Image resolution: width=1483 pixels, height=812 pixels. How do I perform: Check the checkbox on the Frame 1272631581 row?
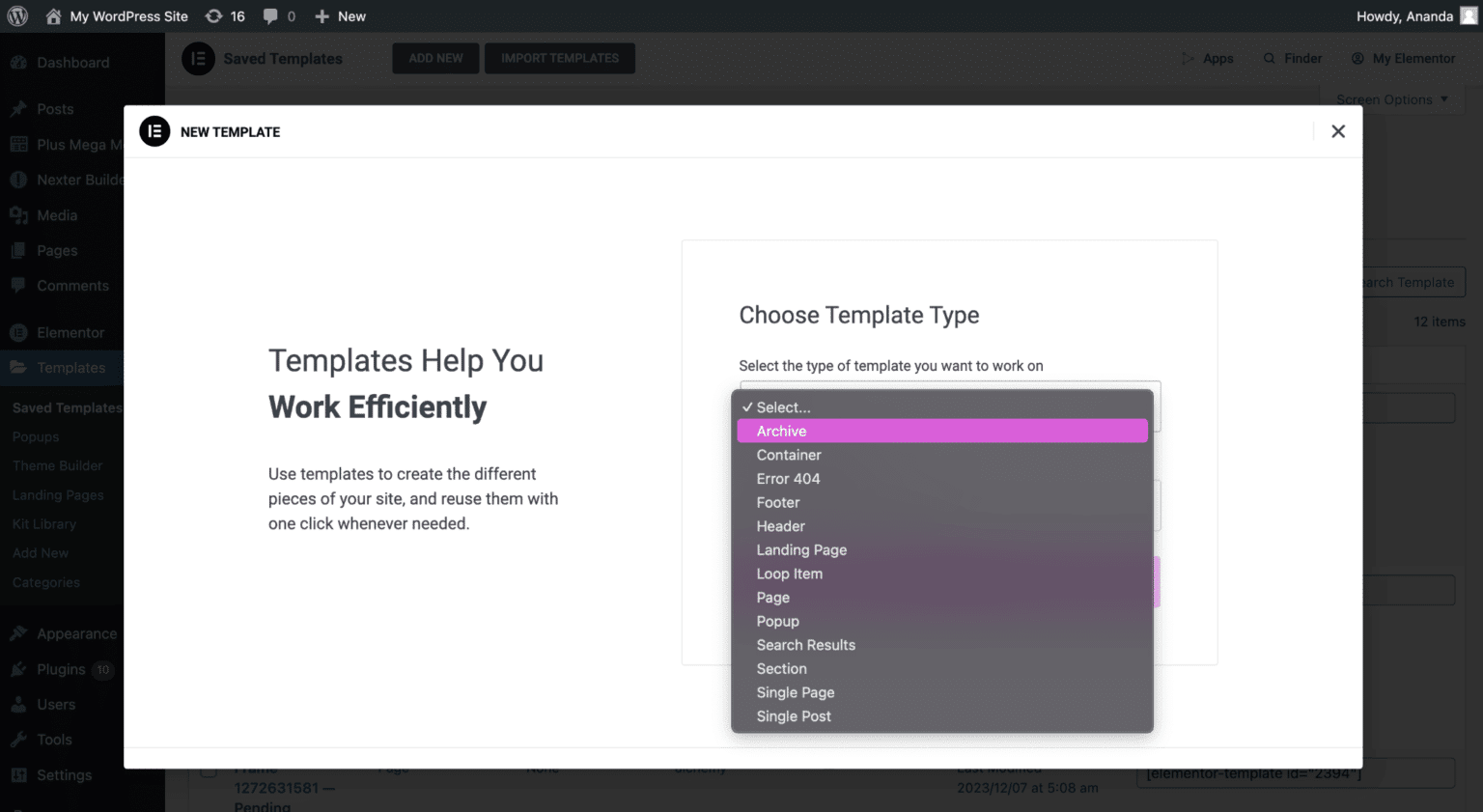[209, 769]
